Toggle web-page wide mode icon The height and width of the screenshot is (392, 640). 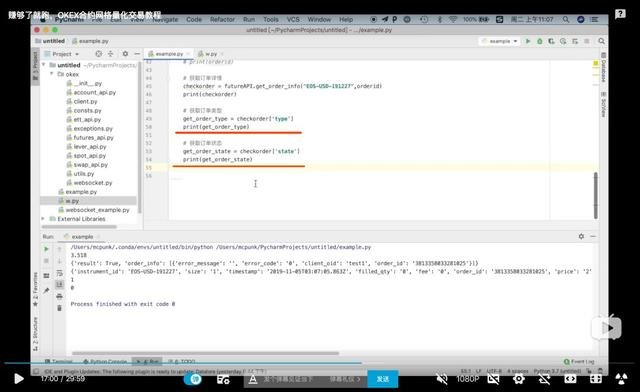pyautogui.click(x=570, y=379)
